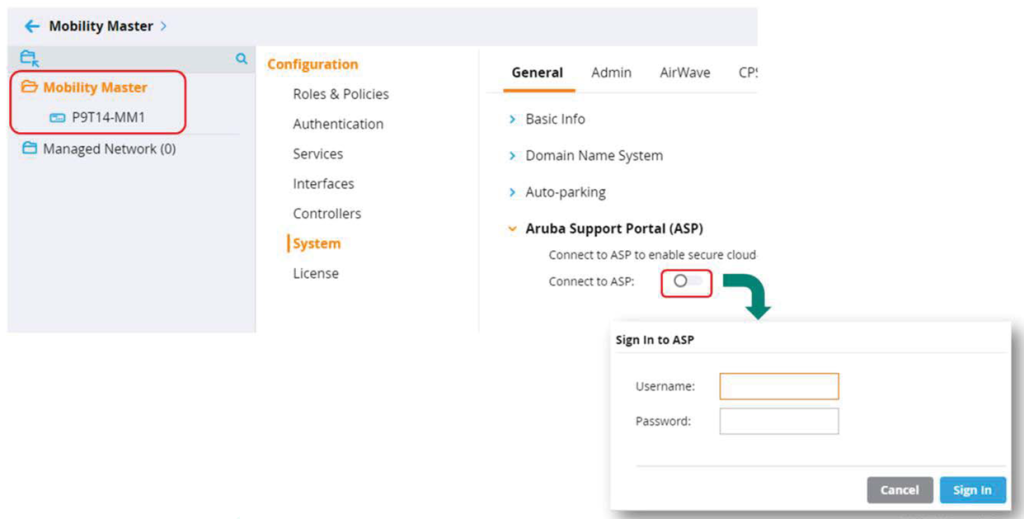
Task: Click the breadcrumb chevron after Mobility Master
Action: pos(164,26)
